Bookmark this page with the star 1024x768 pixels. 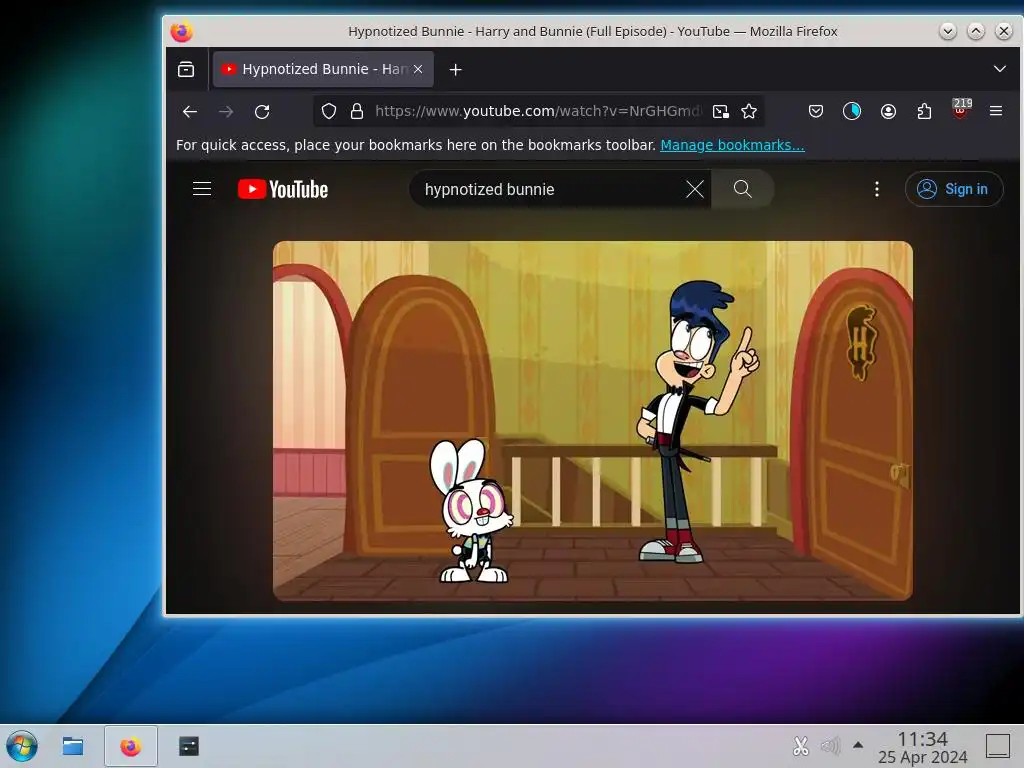point(749,111)
